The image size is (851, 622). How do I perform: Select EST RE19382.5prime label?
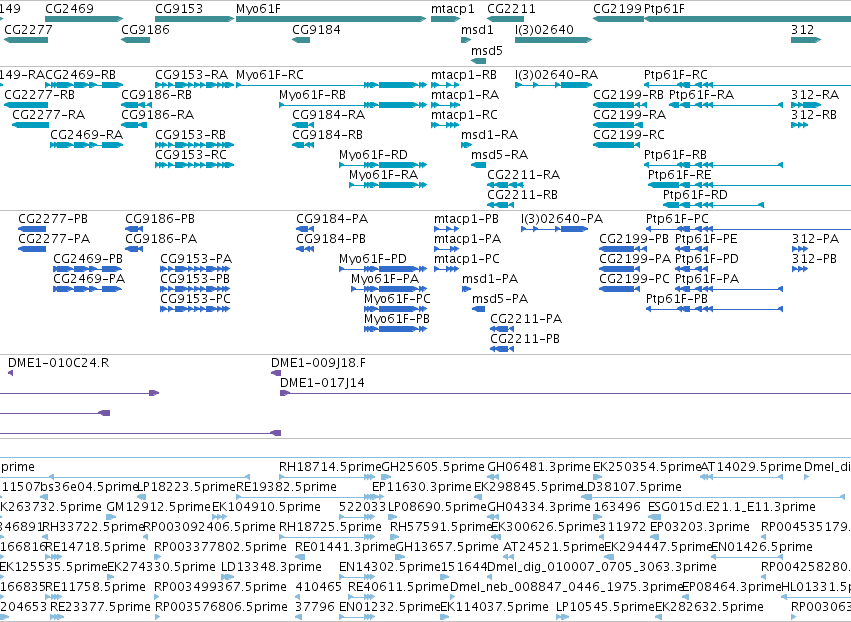tap(286, 487)
